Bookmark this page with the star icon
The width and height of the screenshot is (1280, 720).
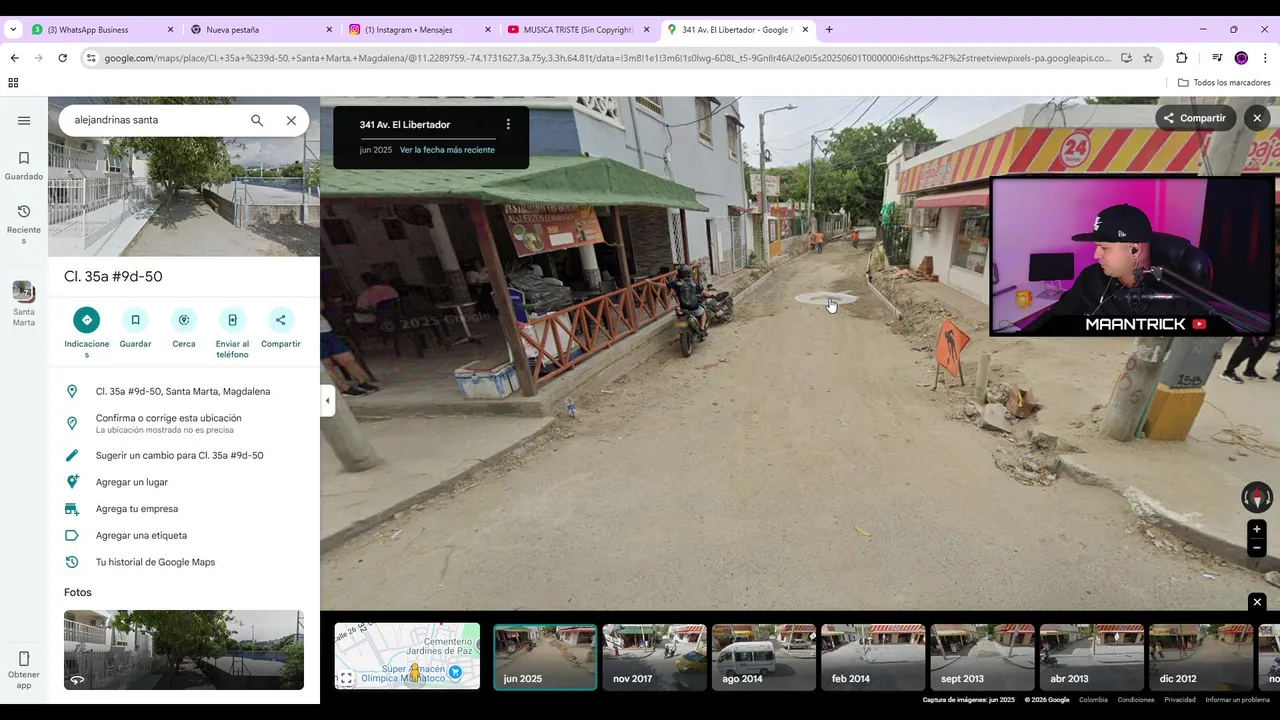1148,58
